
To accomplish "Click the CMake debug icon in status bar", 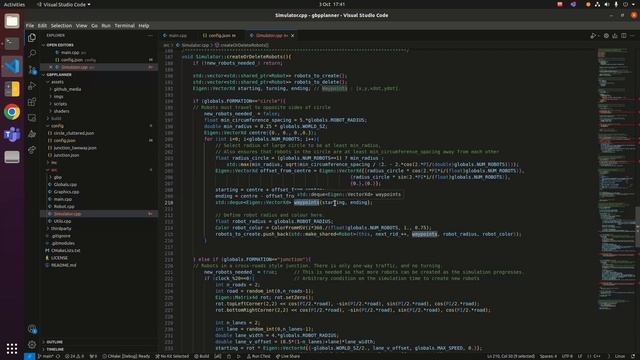I will 229,356.
